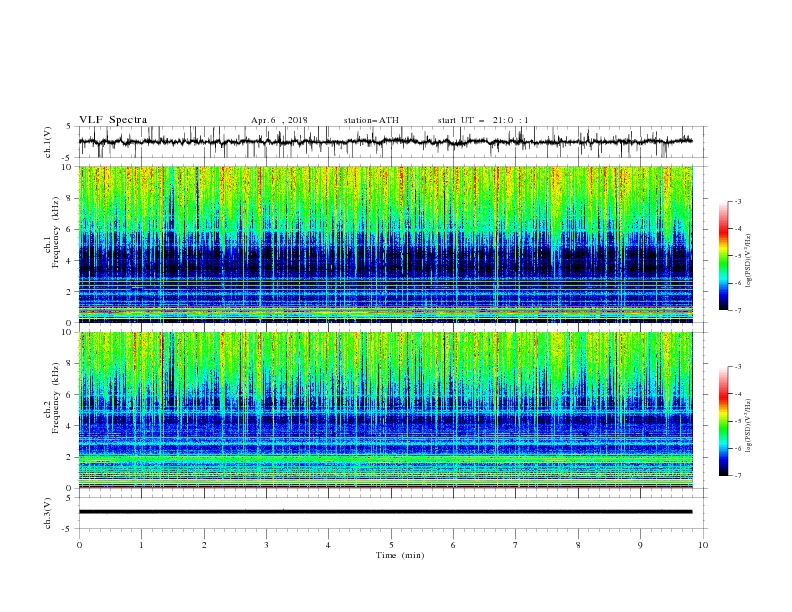The height and width of the screenshot is (612, 792).
Task: Click the "-7" tick on ch.1 colorbar
Action: [x=737, y=310]
